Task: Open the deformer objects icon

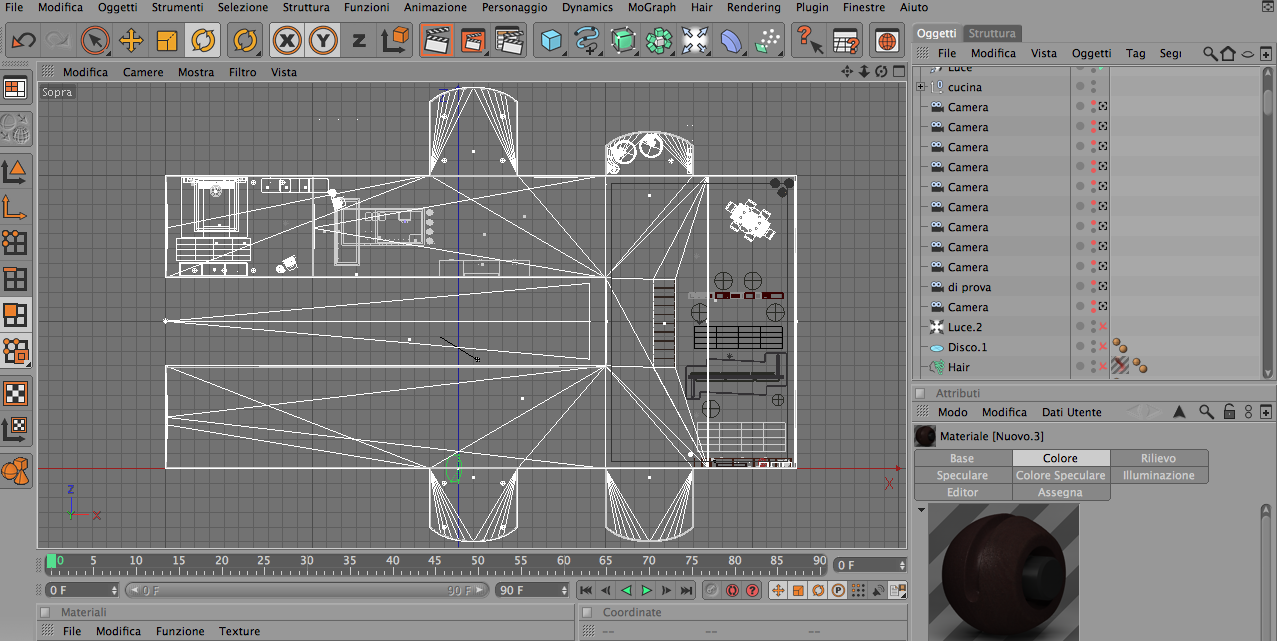Action: [x=731, y=41]
